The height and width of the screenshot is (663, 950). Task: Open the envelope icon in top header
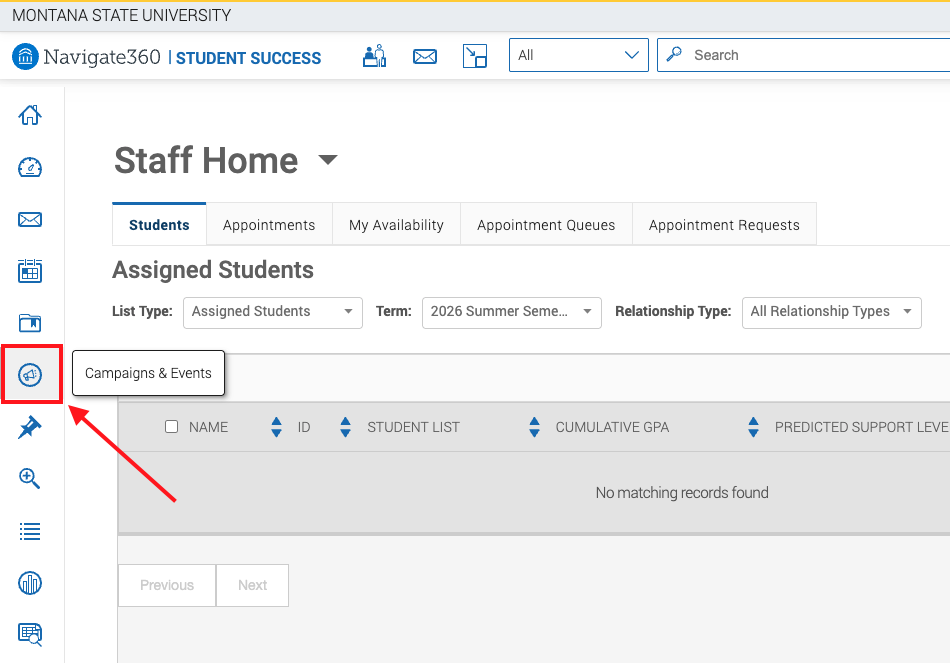click(x=425, y=56)
